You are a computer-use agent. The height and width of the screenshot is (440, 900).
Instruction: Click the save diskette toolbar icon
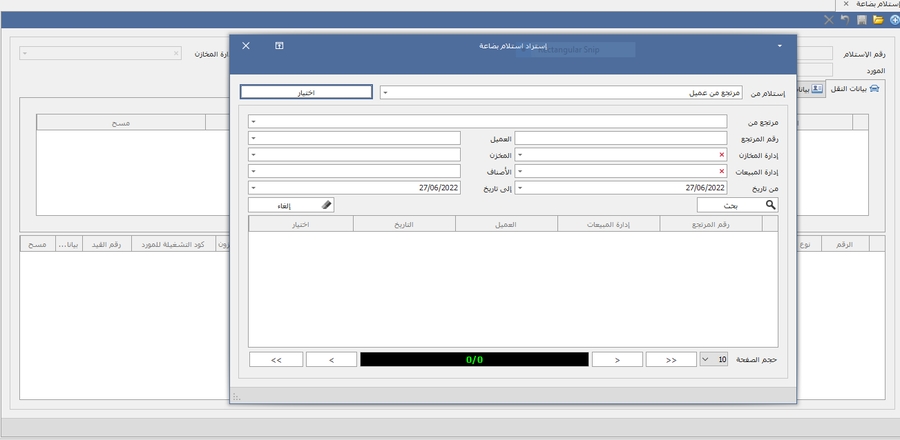point(862,20)
